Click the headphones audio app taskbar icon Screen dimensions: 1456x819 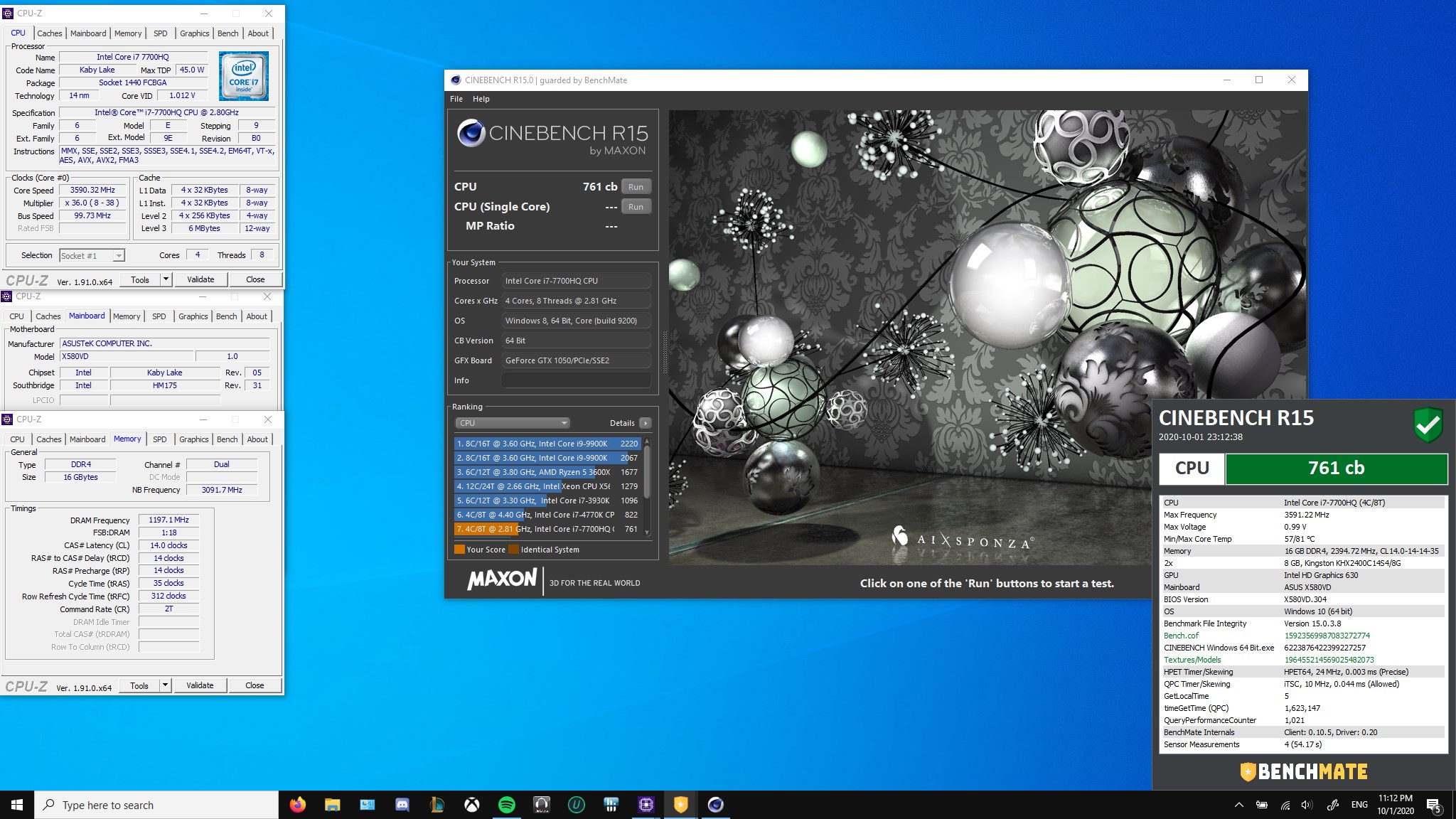541,805
